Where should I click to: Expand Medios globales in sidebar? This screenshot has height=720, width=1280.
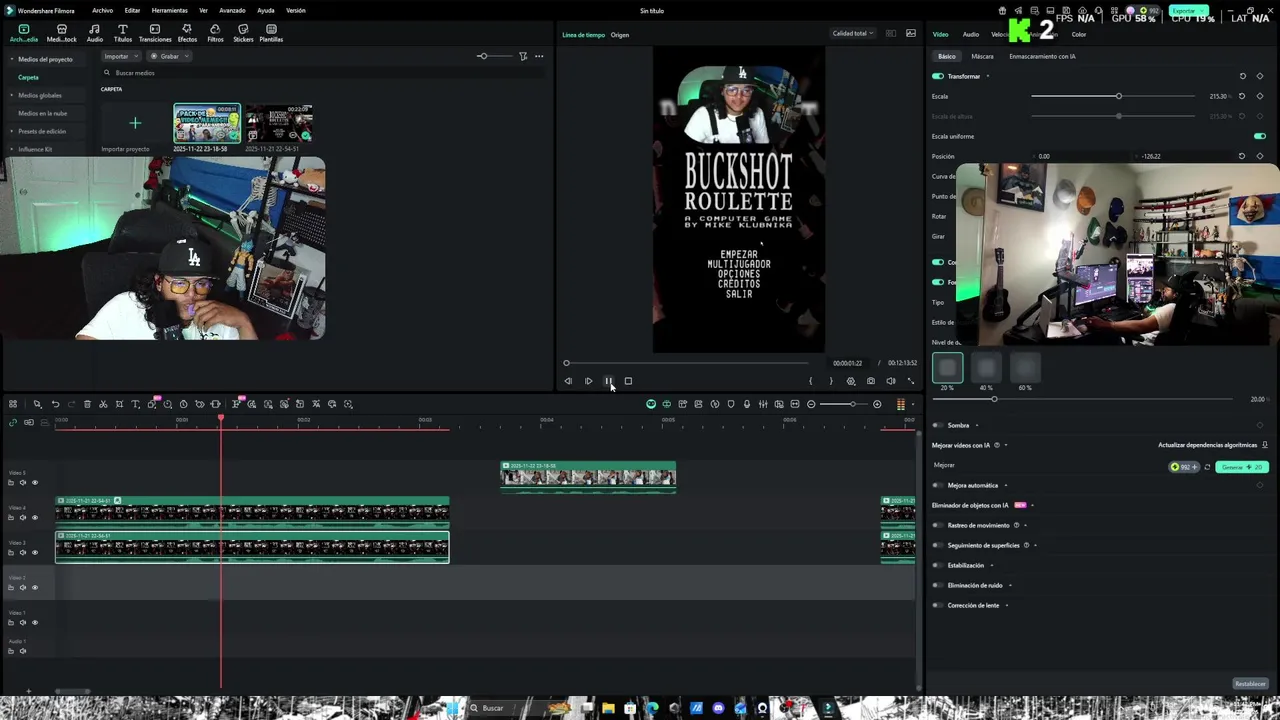[13, 95]
